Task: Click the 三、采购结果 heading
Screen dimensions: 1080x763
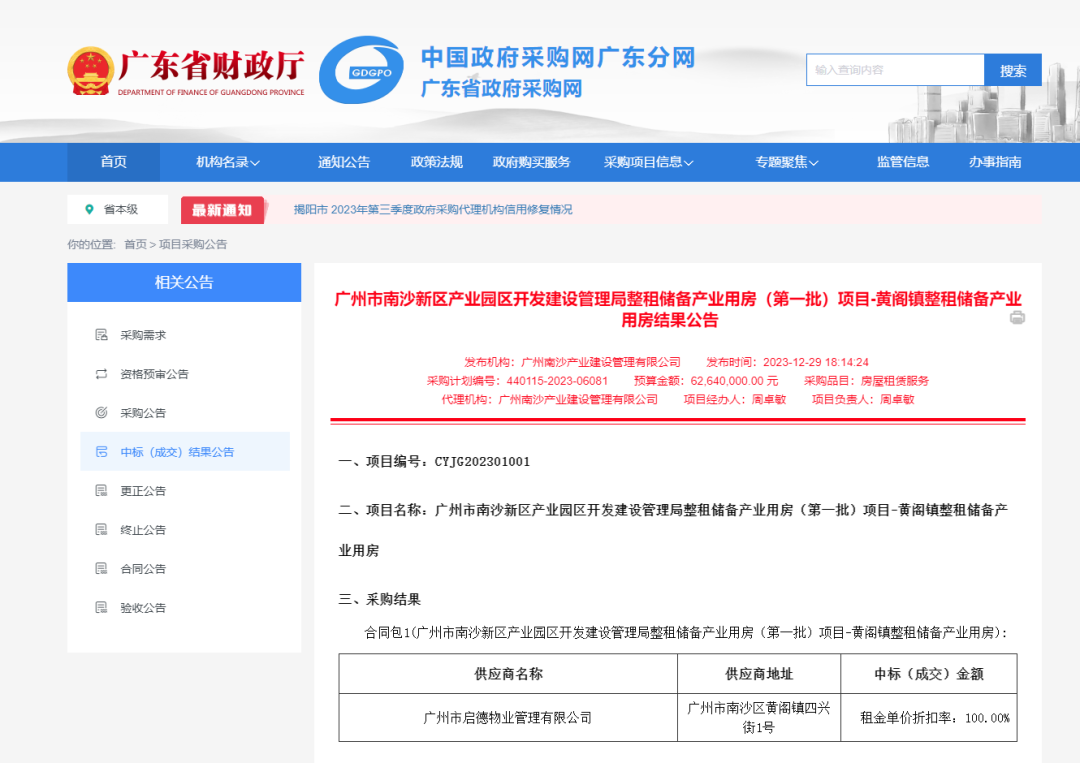Action: coord(380,599)
